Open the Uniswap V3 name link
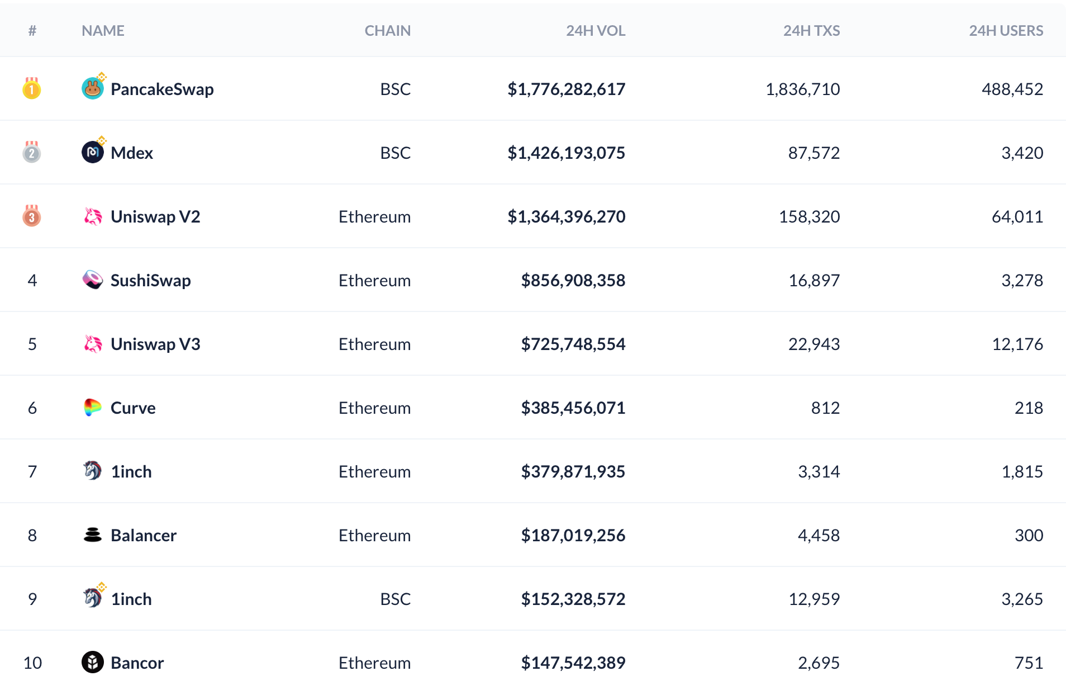Screen dimensions: 1066x690 click(x=155, y=344)
